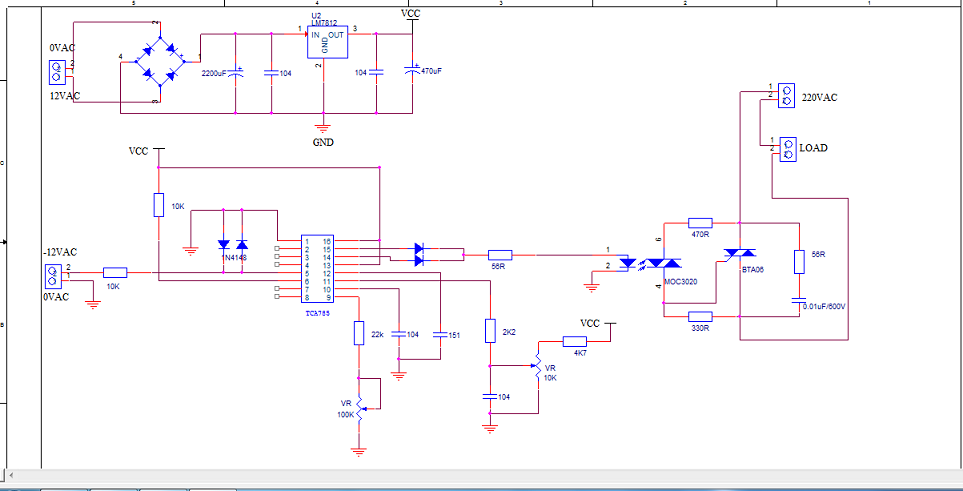
Task: Select the dual output diodes after TCA785
Action: tap(419, 254)
